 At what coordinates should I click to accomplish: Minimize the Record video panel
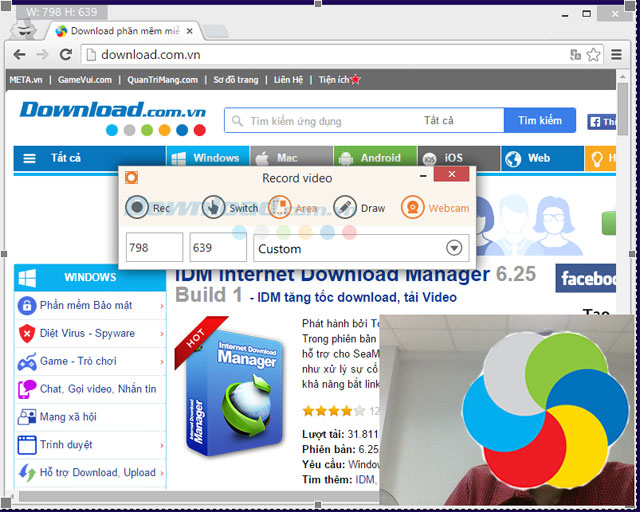[423, 176]
